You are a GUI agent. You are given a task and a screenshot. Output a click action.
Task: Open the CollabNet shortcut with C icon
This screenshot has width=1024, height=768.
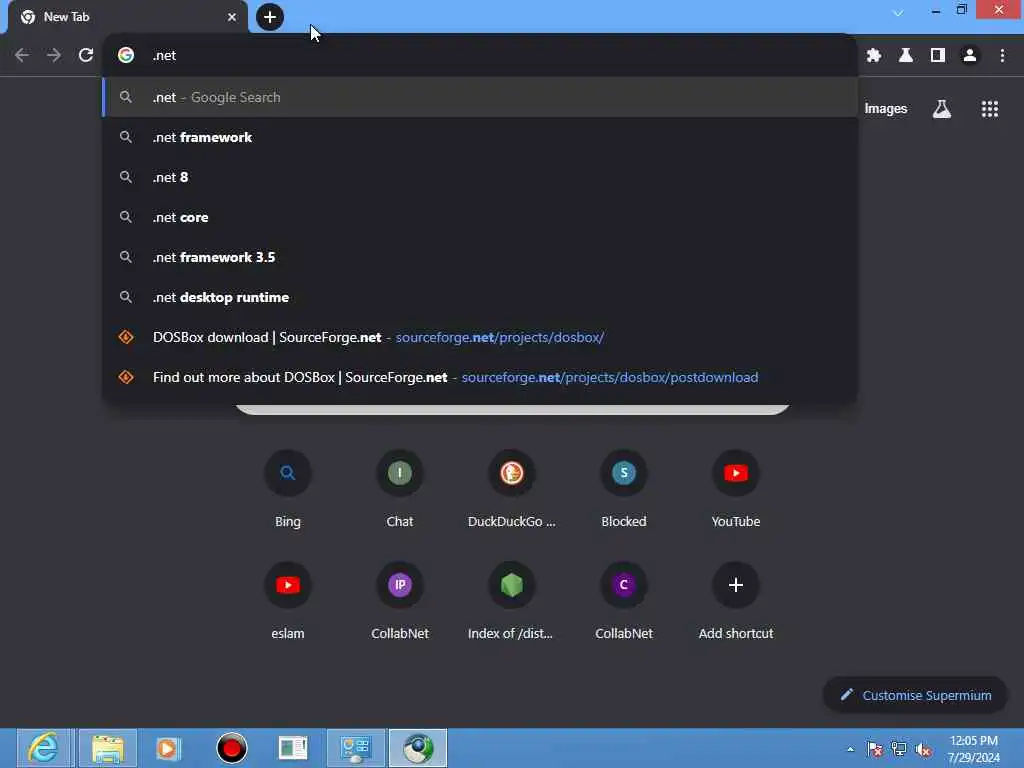[624, 601]
